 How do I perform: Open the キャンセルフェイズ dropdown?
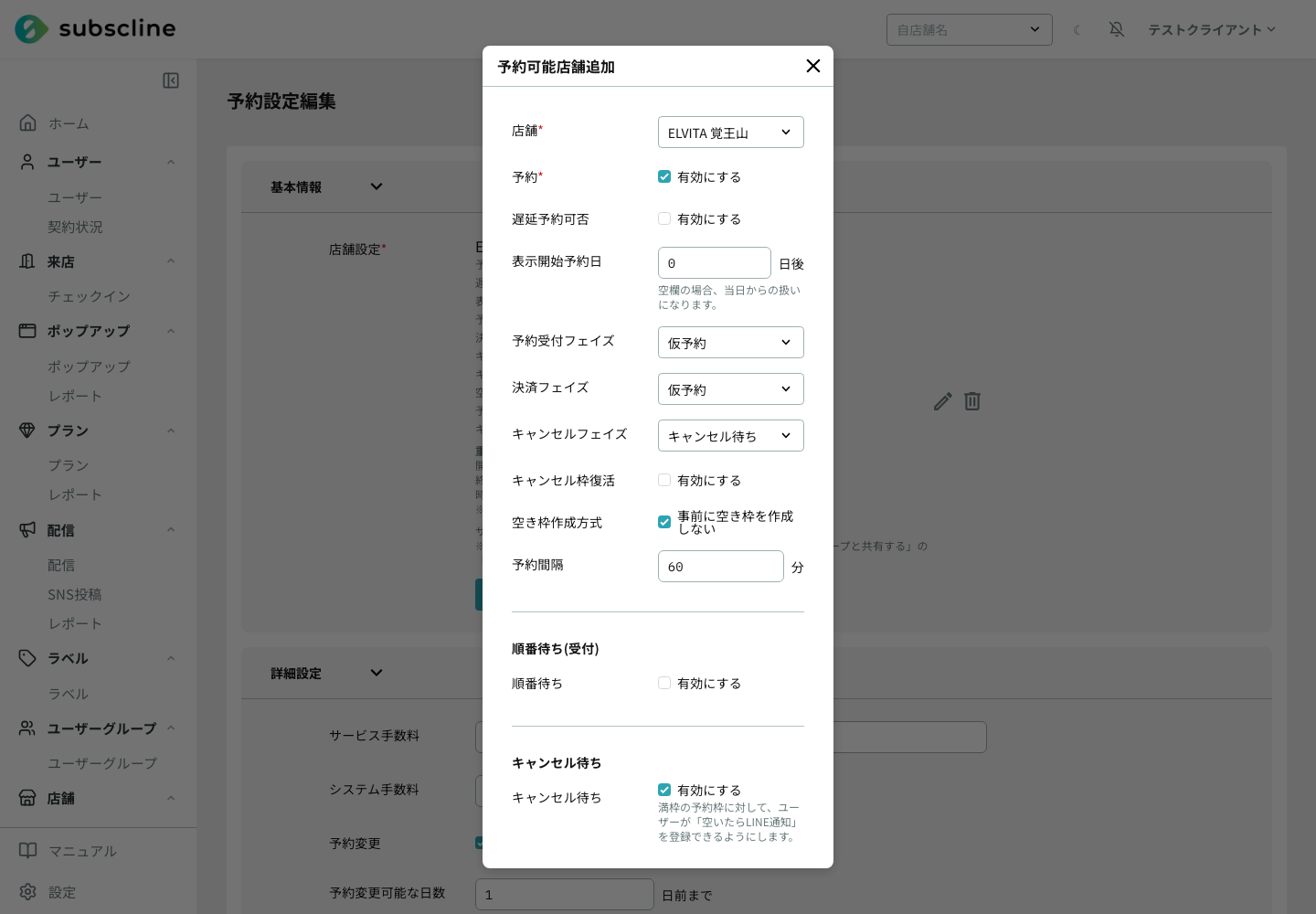pos(731,436)
